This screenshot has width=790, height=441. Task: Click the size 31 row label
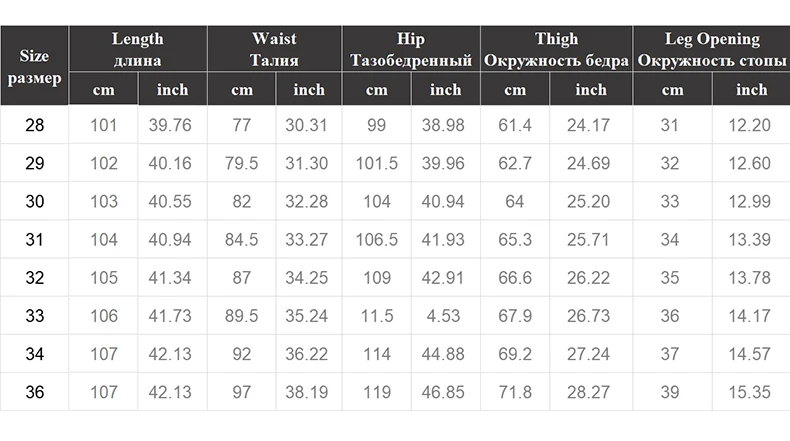click(35, 240)
